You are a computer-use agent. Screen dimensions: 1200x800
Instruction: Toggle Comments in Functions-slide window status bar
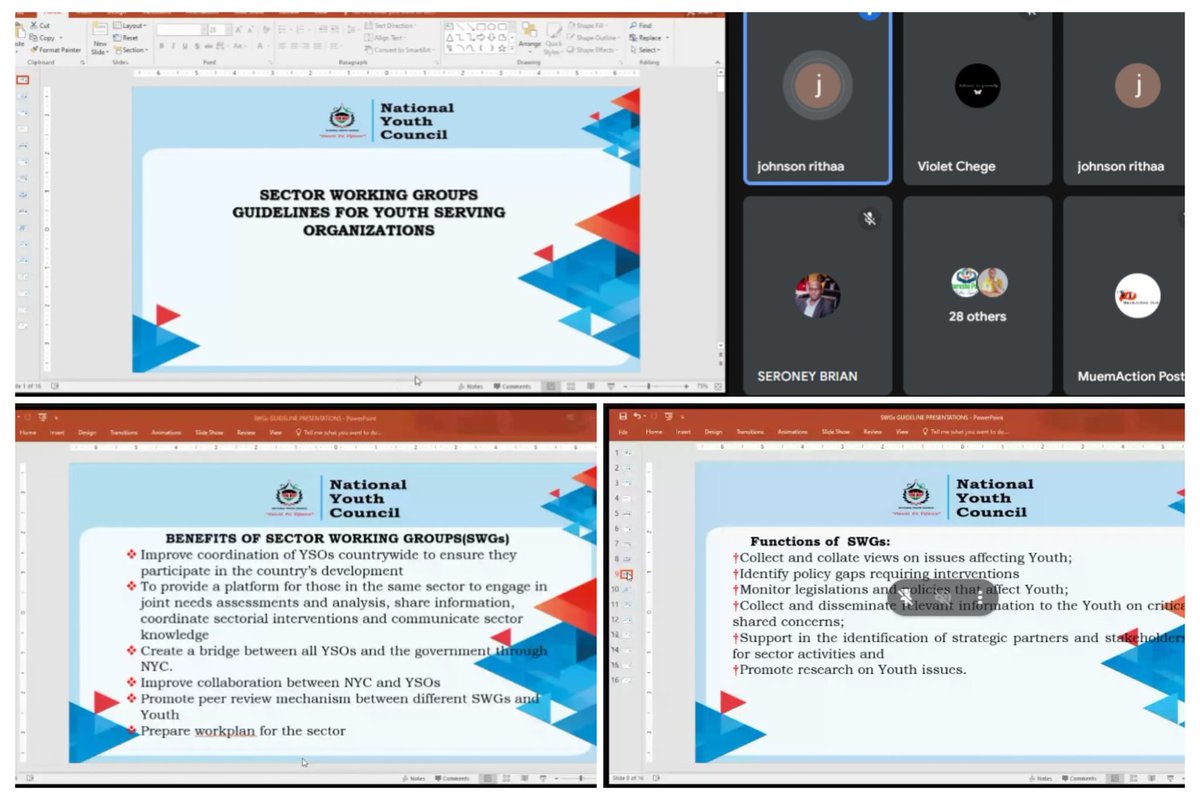pyautogui.click(x=1079, y=777)
